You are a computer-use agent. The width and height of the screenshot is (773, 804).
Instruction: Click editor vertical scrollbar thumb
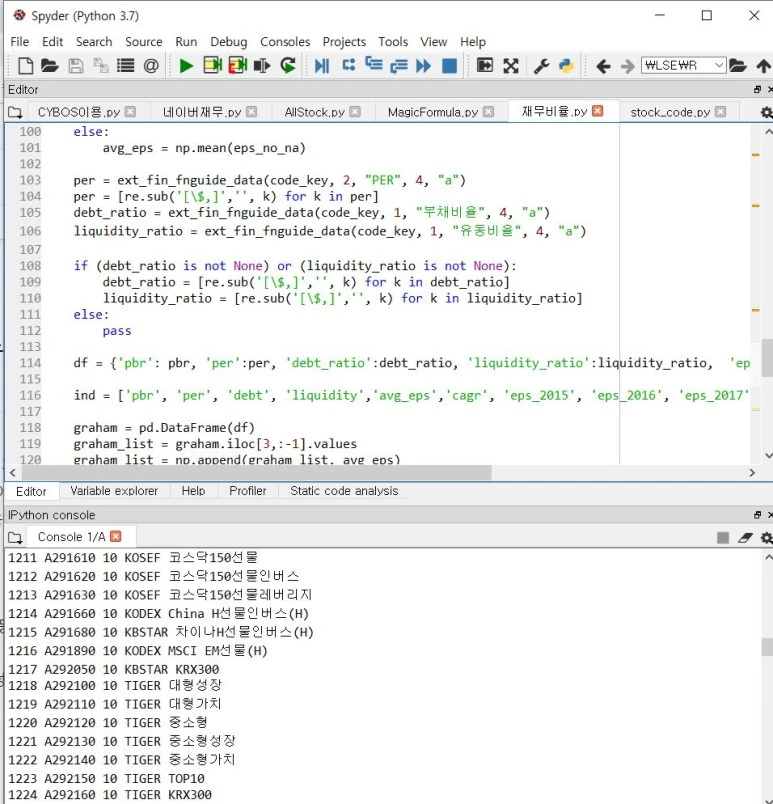click(x=767, y=358)
